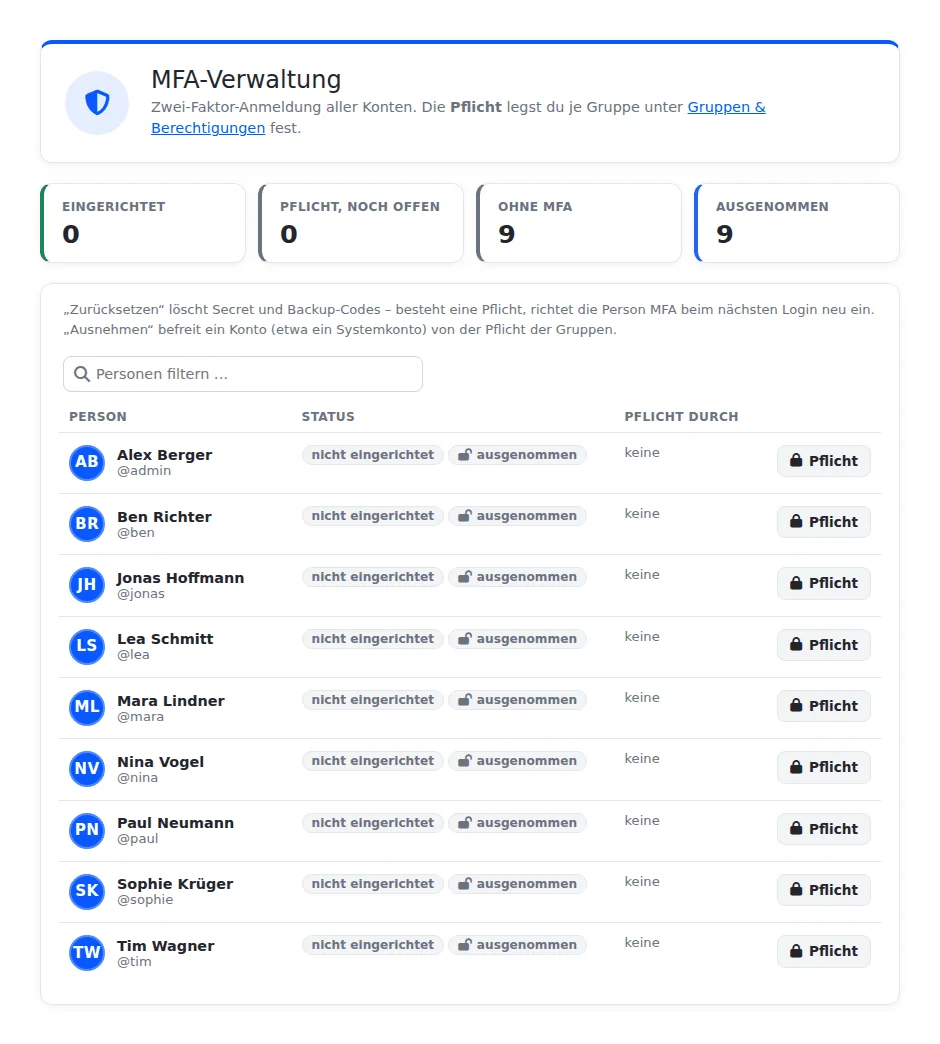940x1044 pixels.
Task: Click the Status column header
Action: point(328,417)
